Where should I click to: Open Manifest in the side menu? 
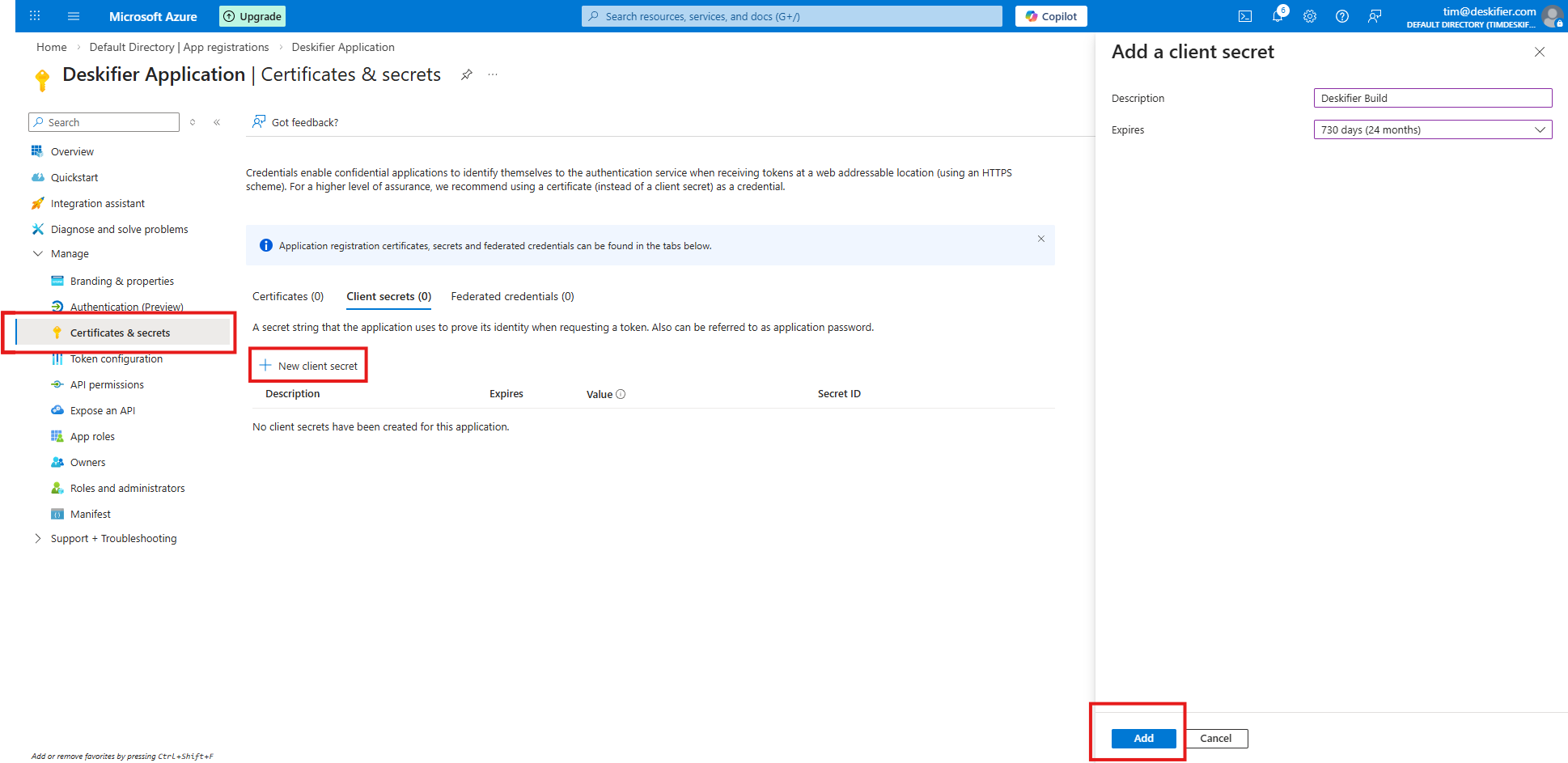(x=91, y=514)
